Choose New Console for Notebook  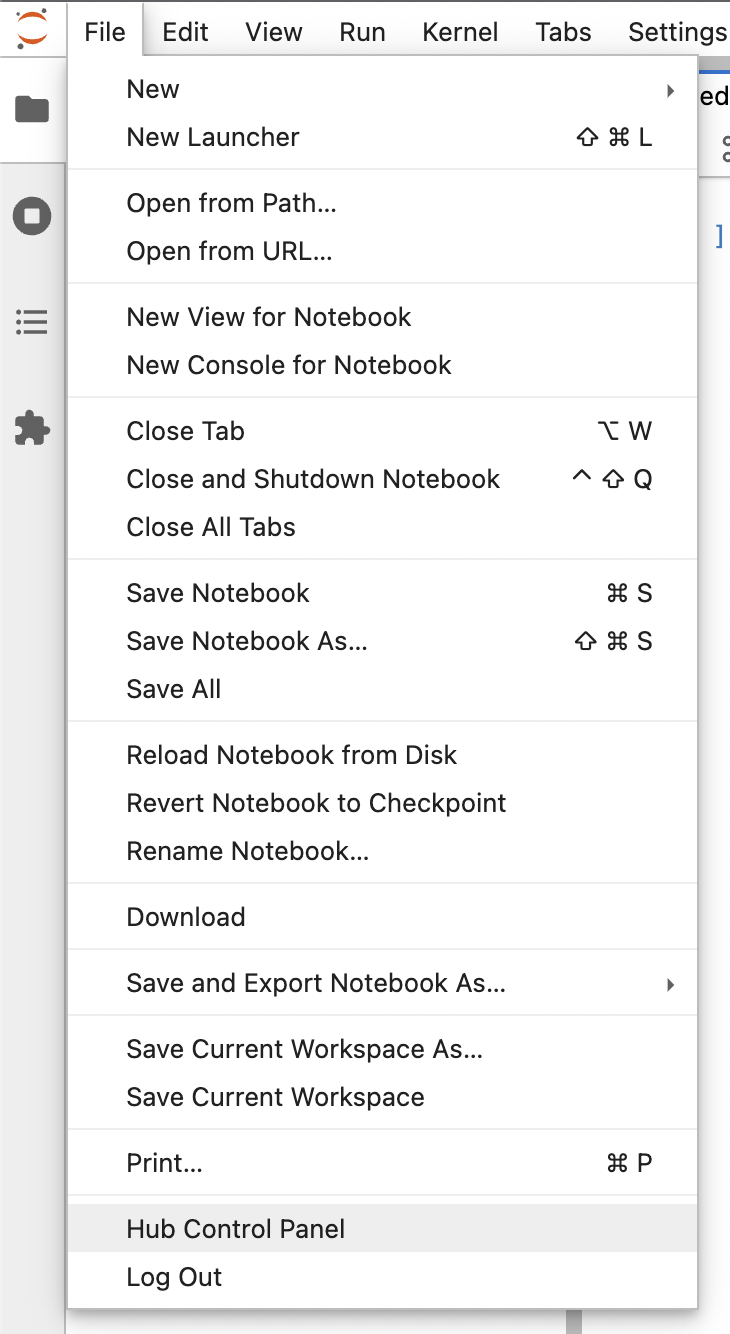click(x=382, y=365)
